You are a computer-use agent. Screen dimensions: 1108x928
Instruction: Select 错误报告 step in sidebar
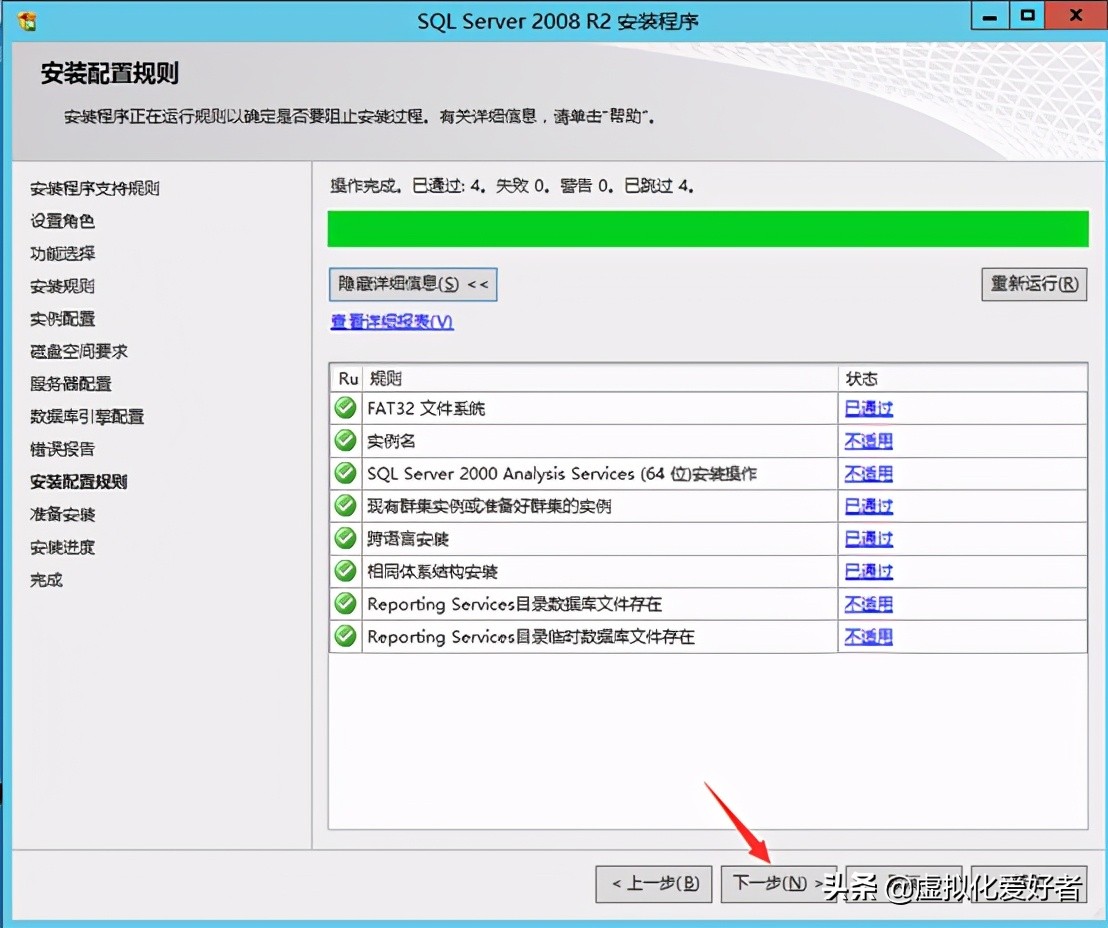coord(62,449)
